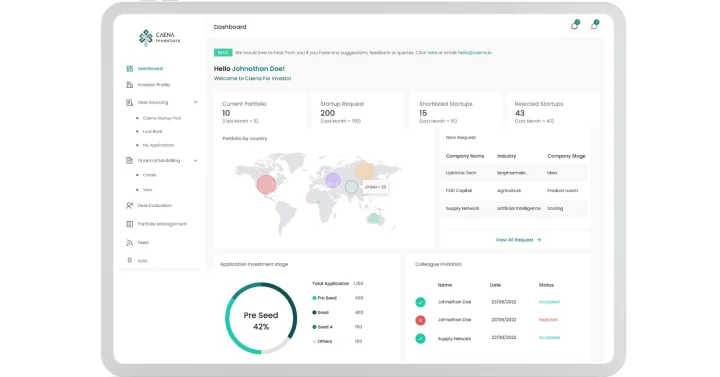
Task: Click the first notification bell icon
Action: coord(574,25)
